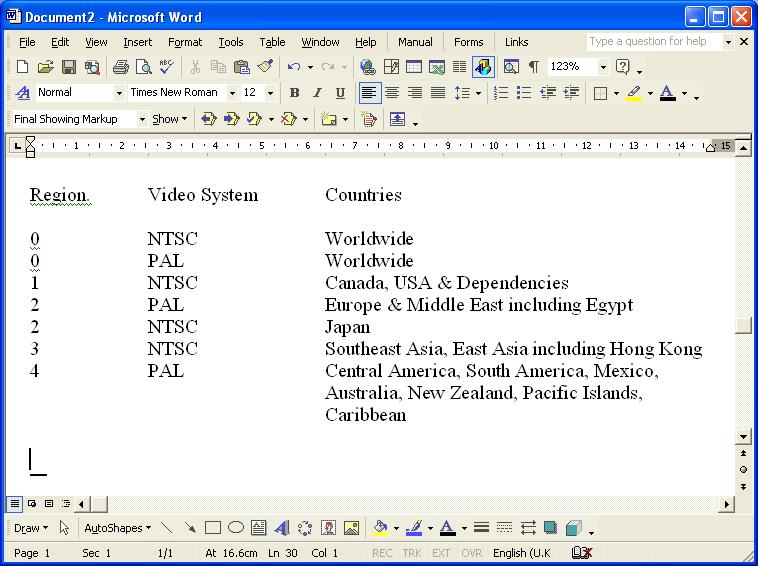Paste from the clipboard
The width and height of the screenshot is (758, 566).
[x=241, y=67]
